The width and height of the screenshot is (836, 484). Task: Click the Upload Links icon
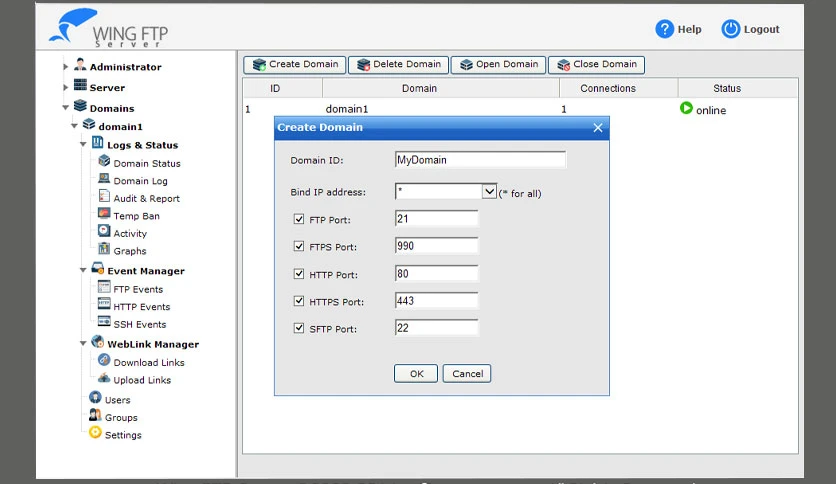pos(104,378)
